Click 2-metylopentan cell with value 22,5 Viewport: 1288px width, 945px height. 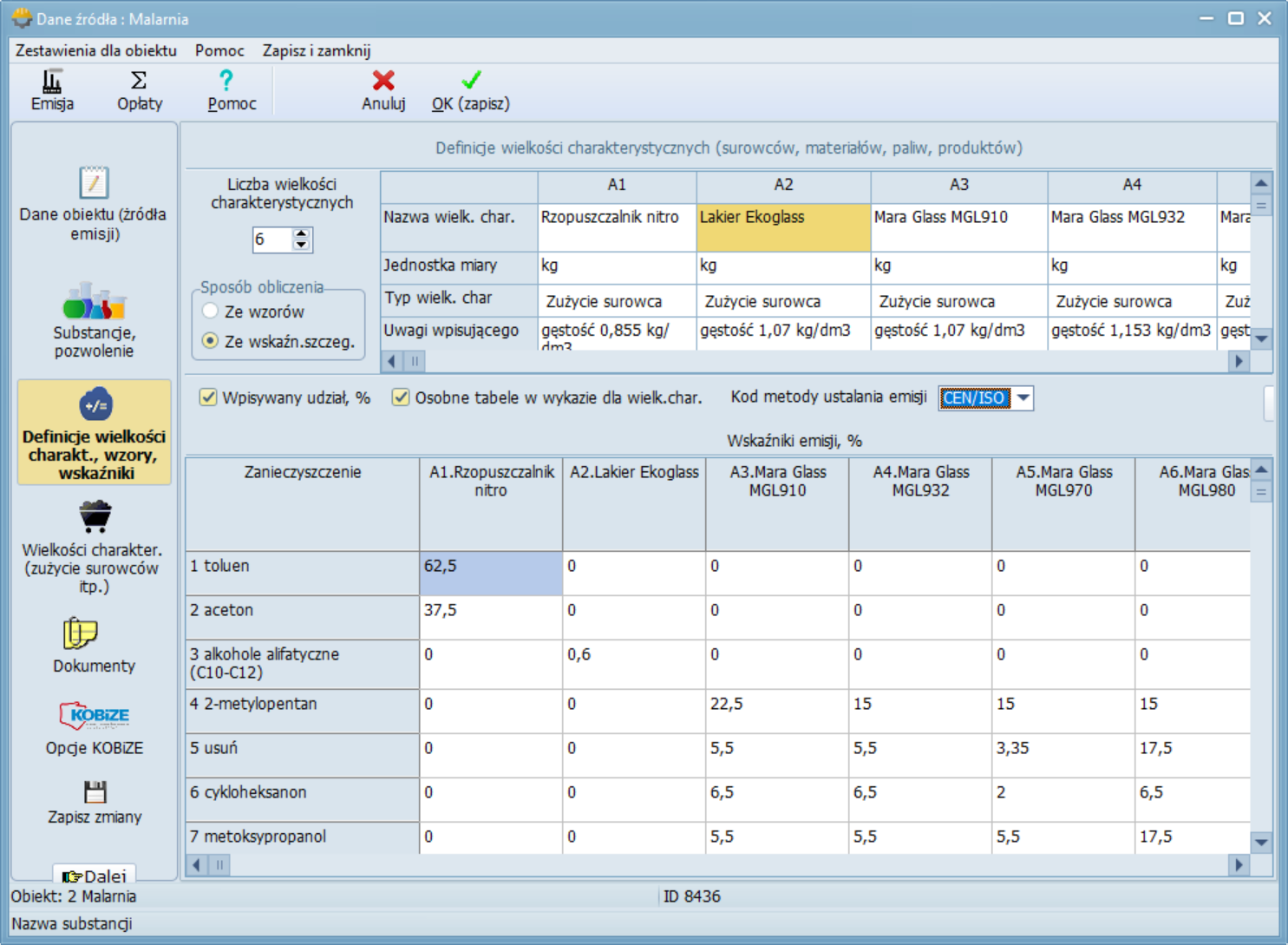pyautogui.click(x=777, y=712)
